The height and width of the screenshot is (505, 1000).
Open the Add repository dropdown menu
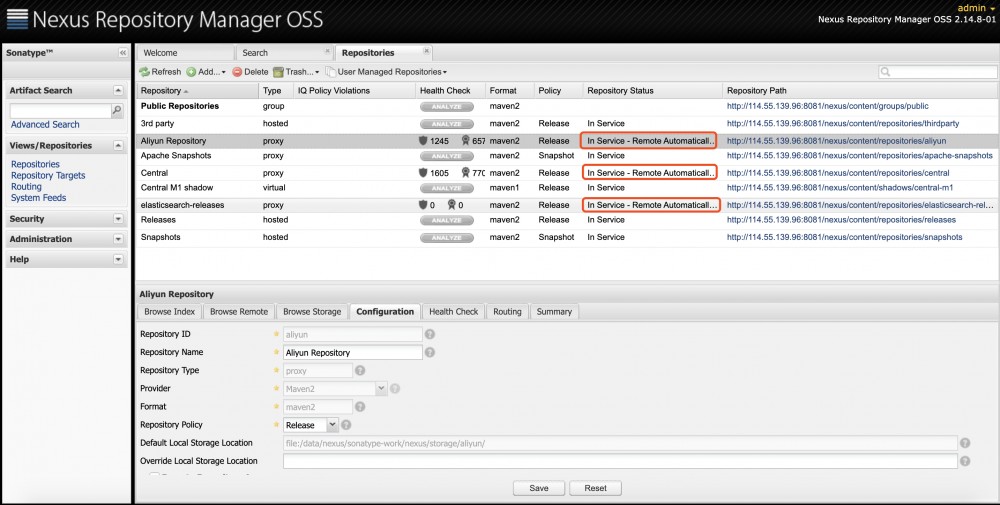[x=206, y=72]
